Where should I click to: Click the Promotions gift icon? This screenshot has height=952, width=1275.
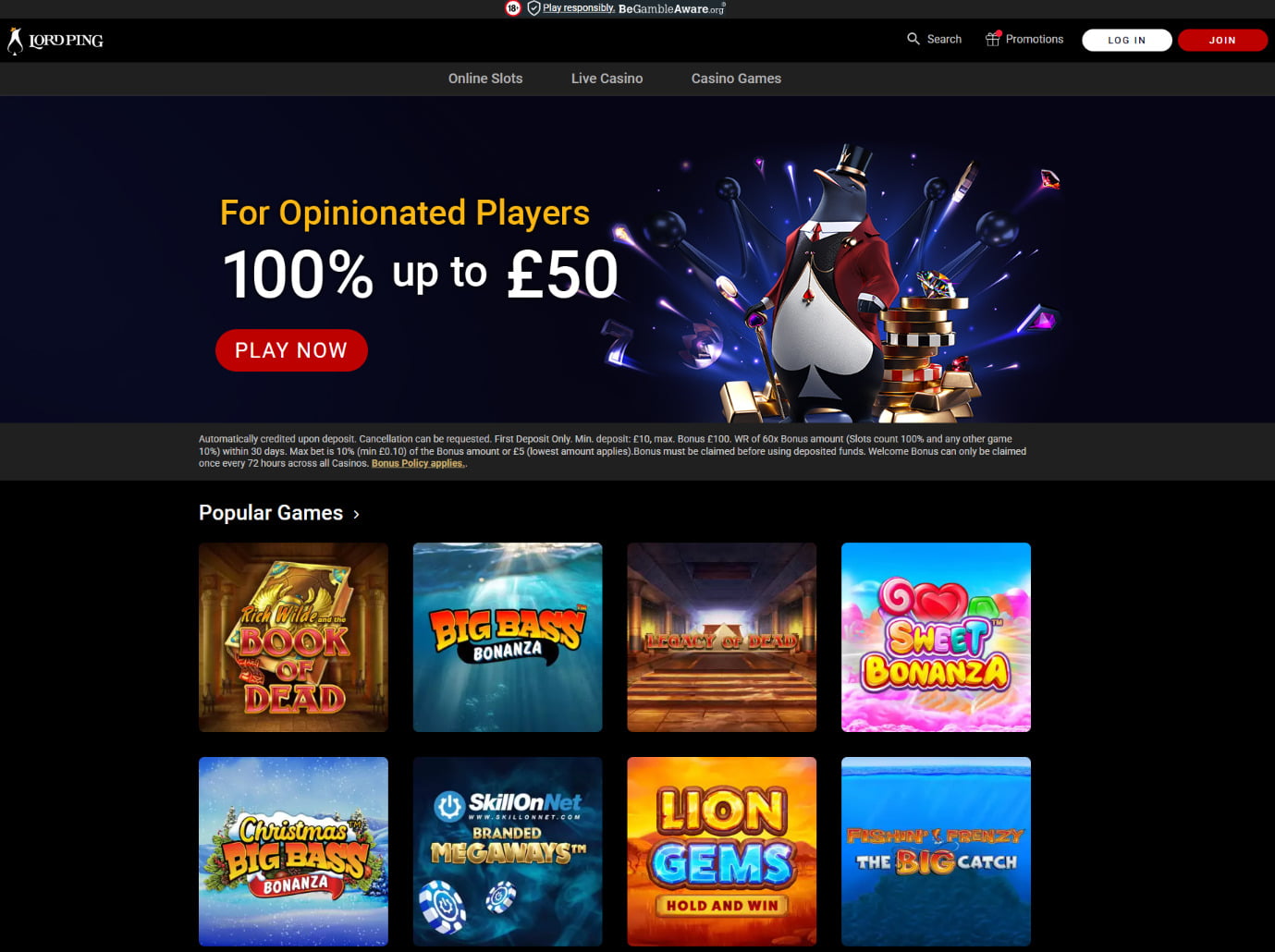coord(993,39)
